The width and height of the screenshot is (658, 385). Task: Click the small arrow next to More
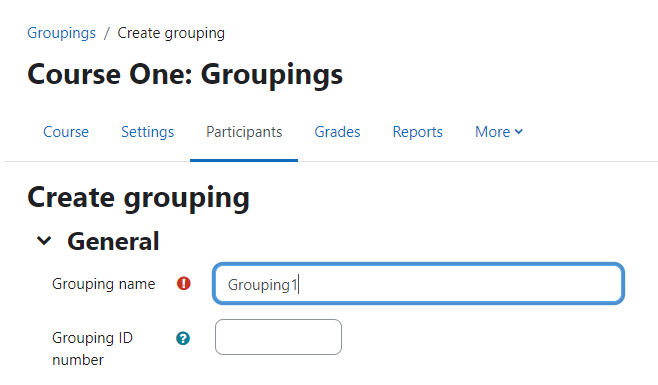(x=519, y=132)
